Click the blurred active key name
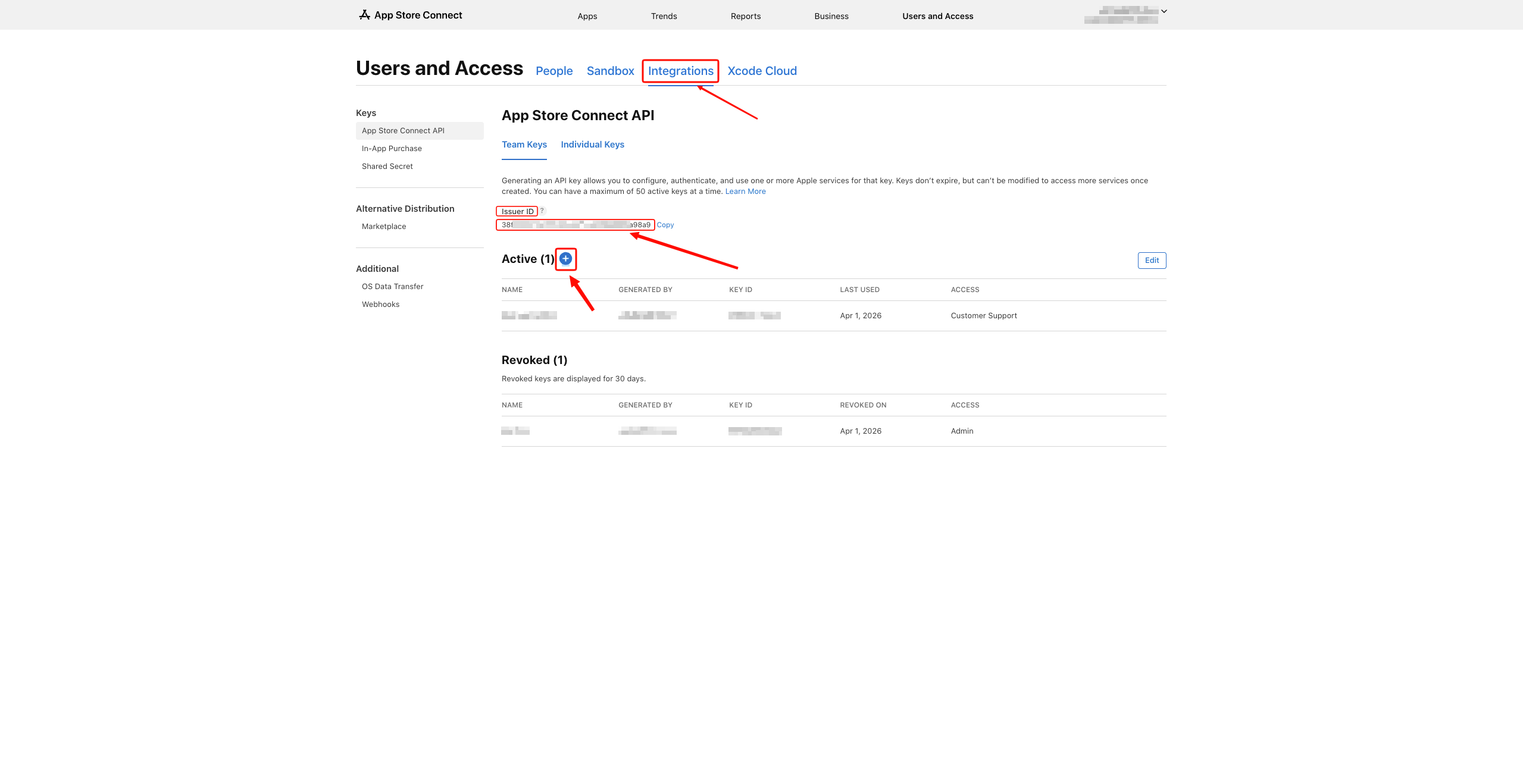The image size is (1523, 784). 529,316
